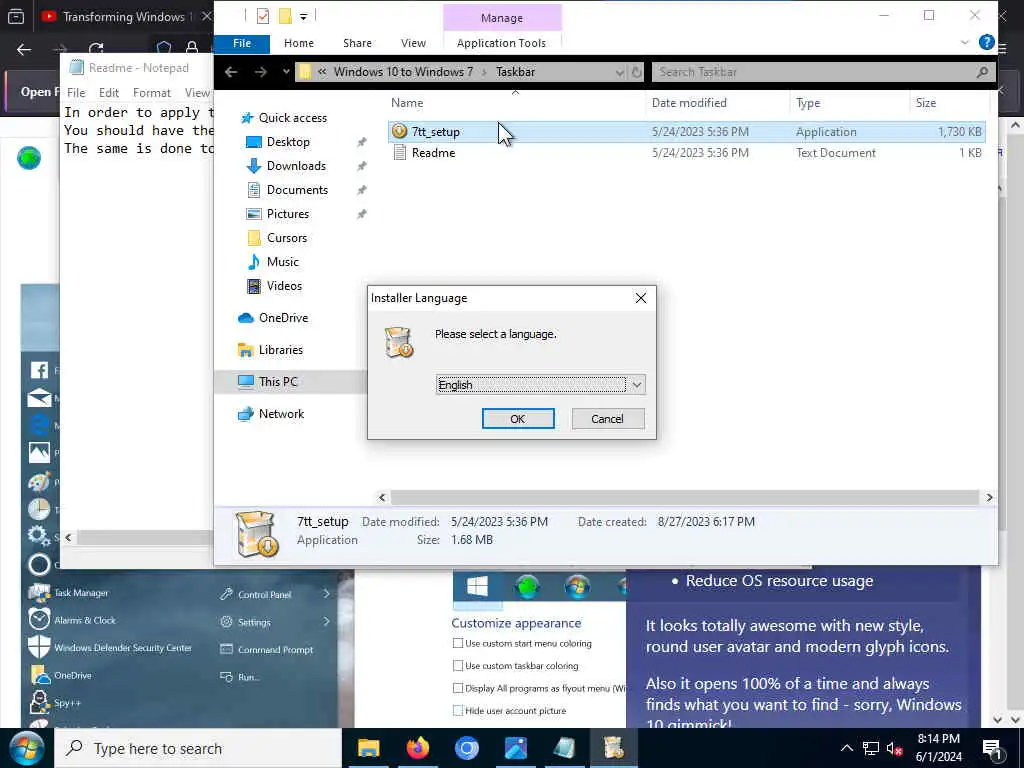Open the Application Tools tab

[x=501, y=43]
